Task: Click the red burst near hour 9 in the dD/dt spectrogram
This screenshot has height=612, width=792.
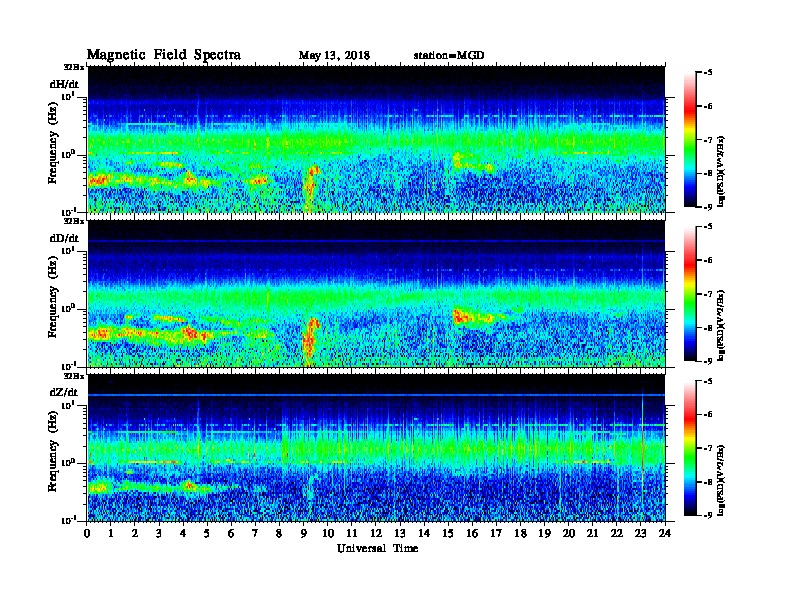Action: click(310, 339)
